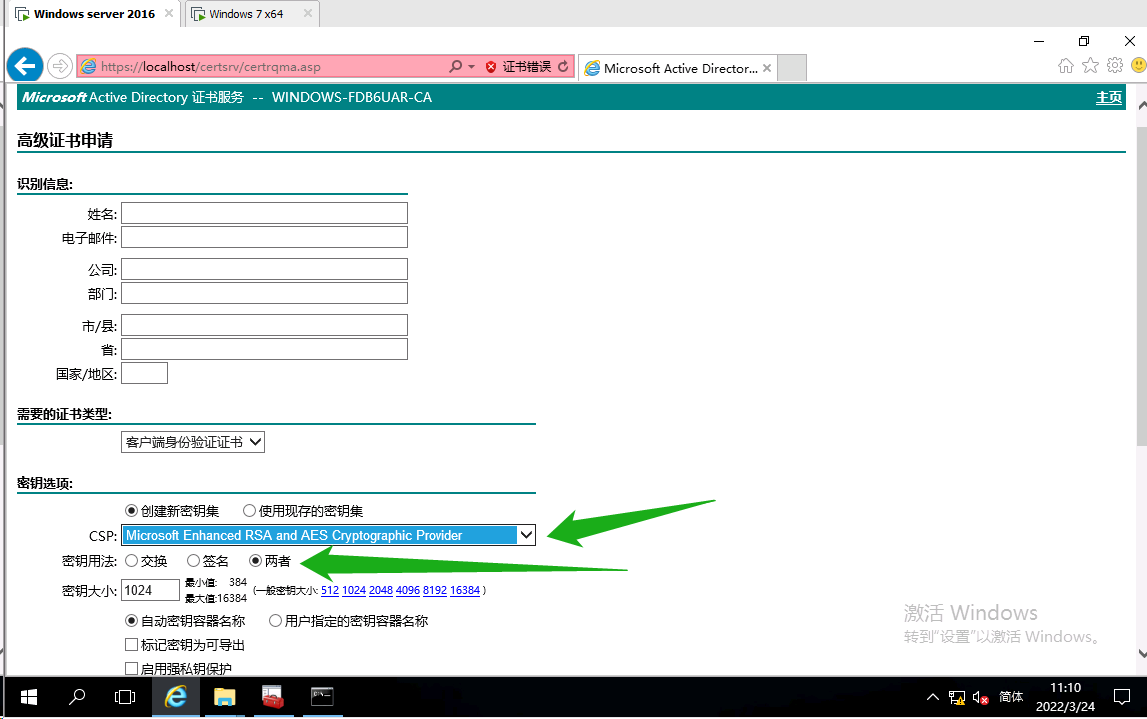Open the browser settings gear icon
Screen dimensions: 1147x719
pos(1115,66)
